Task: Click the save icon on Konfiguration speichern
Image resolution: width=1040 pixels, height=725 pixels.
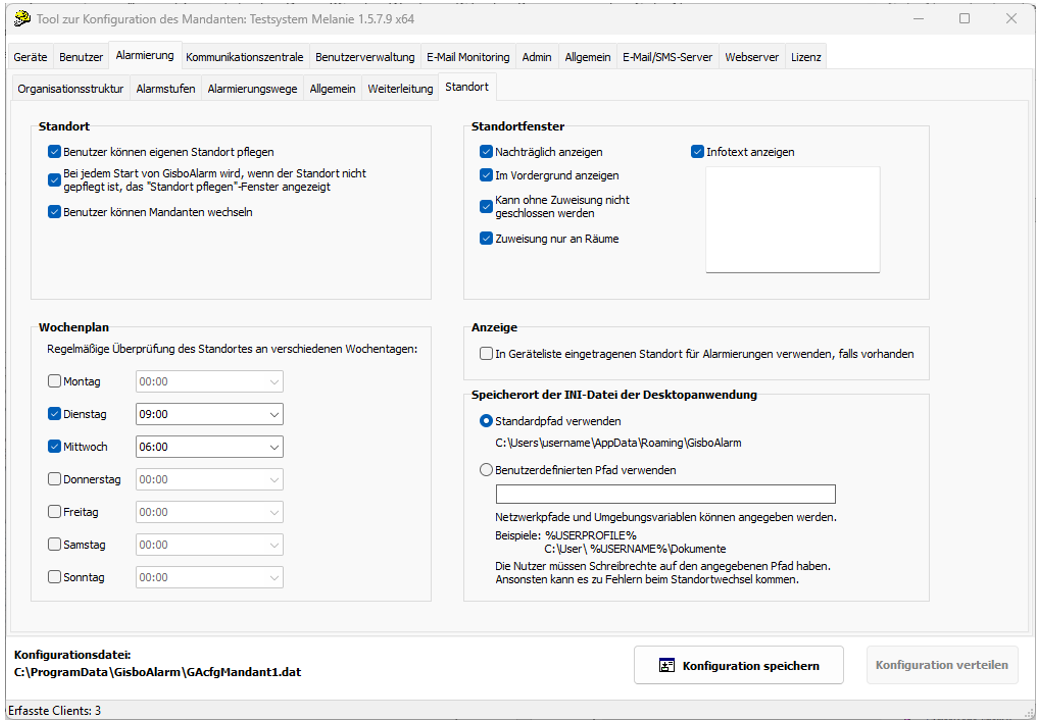Action: (x=667, y=665)
